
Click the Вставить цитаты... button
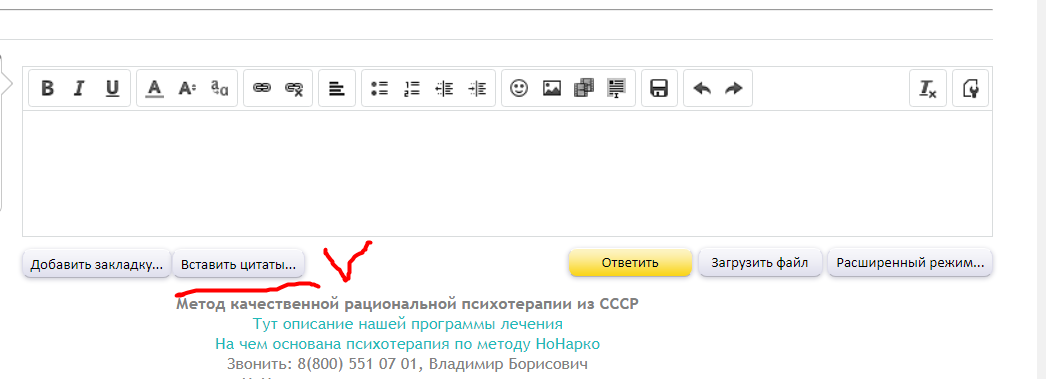coord(238,264)
